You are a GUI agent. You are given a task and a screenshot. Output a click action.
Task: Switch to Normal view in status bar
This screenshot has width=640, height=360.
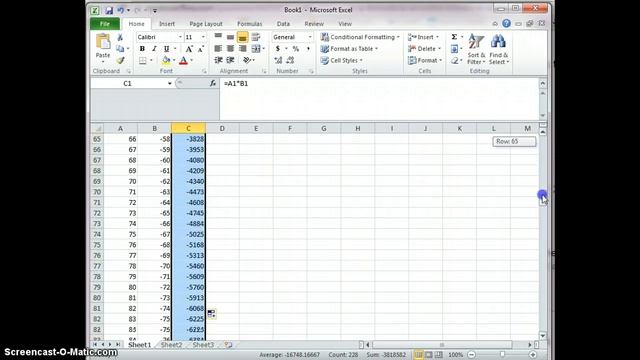point(418,355)
